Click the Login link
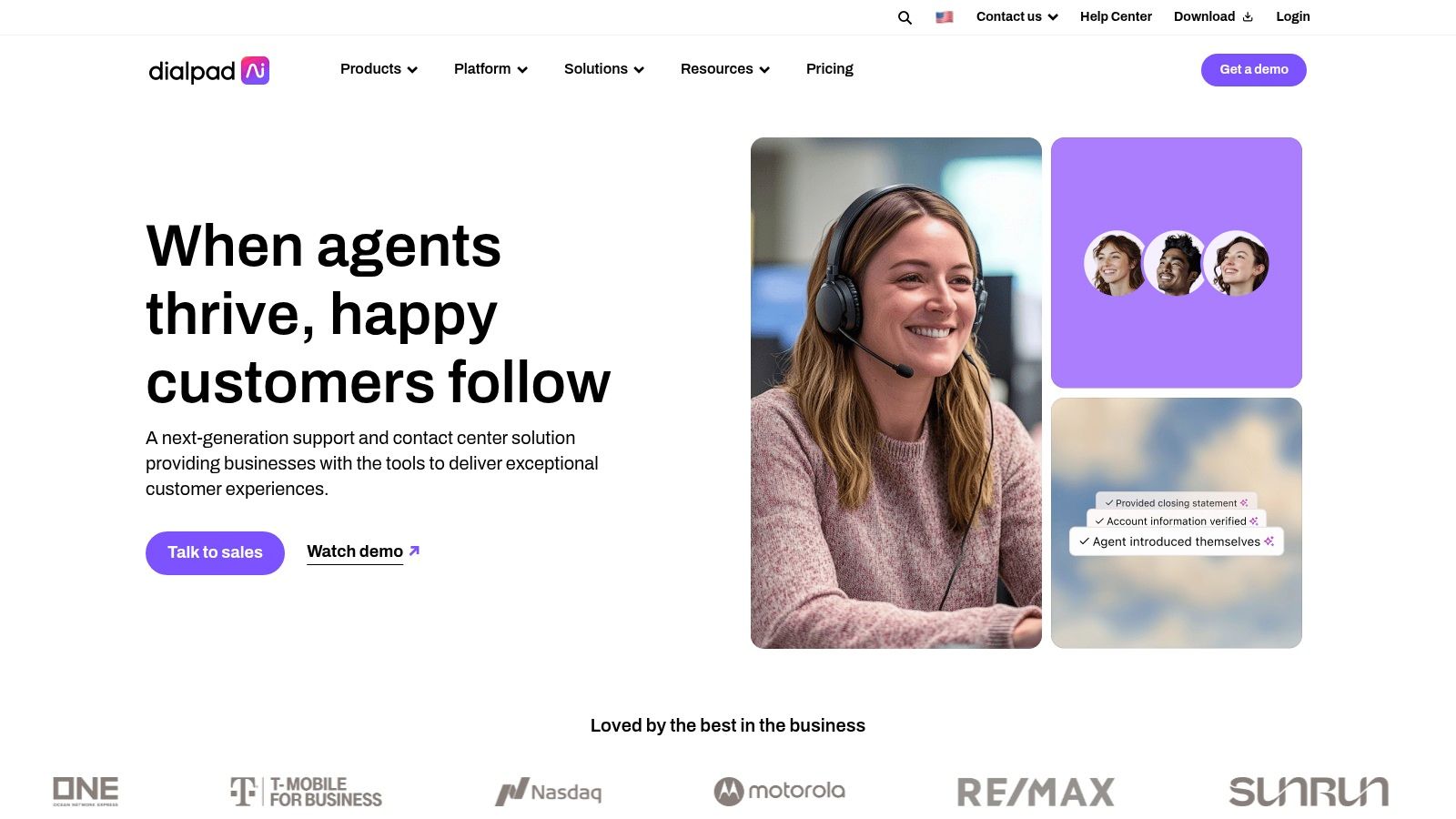The height and width of the screenshot is (819, 1456). pyautogui.click(x=1293, y=16)
